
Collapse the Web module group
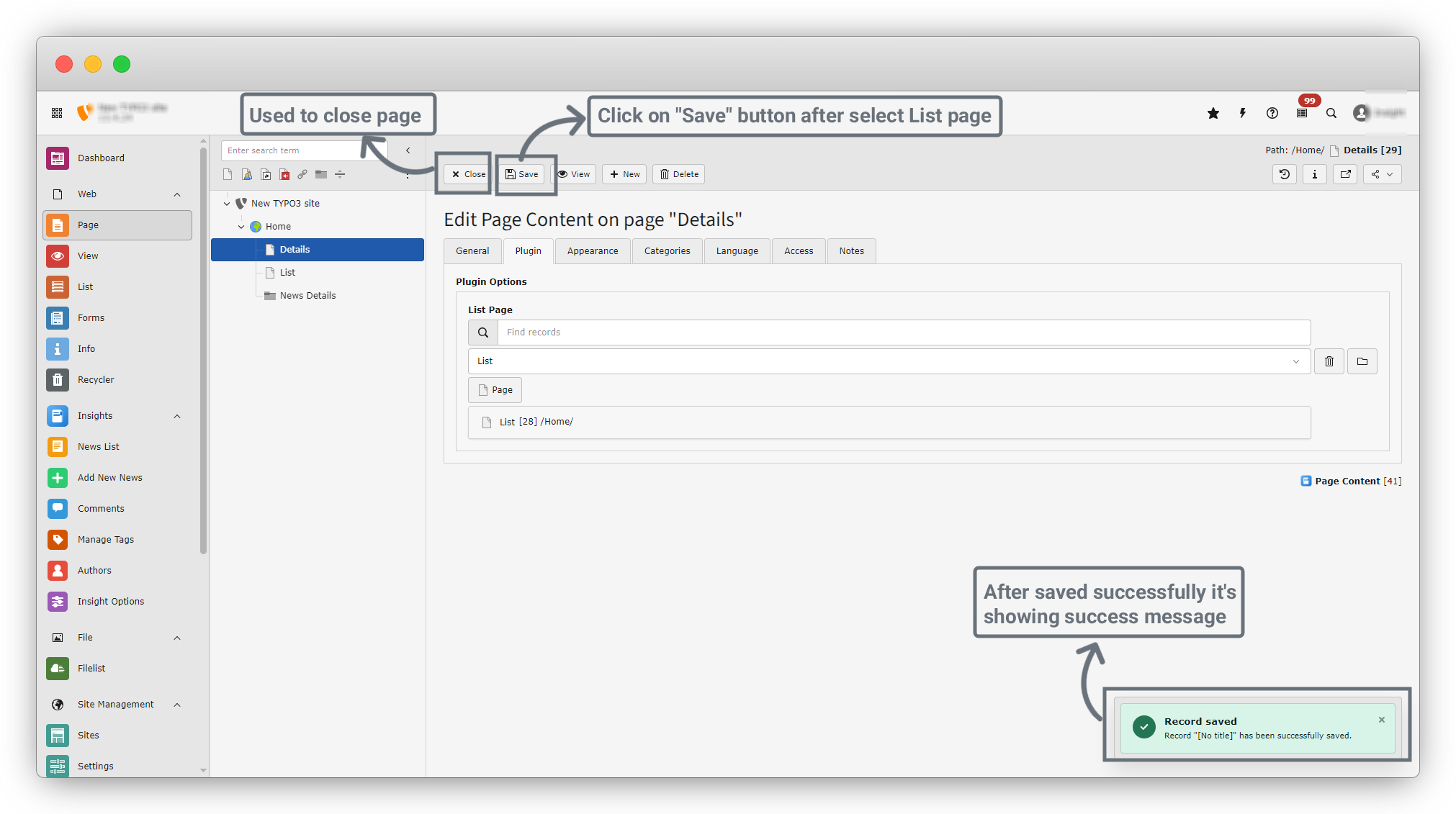(x=177, y=194)
